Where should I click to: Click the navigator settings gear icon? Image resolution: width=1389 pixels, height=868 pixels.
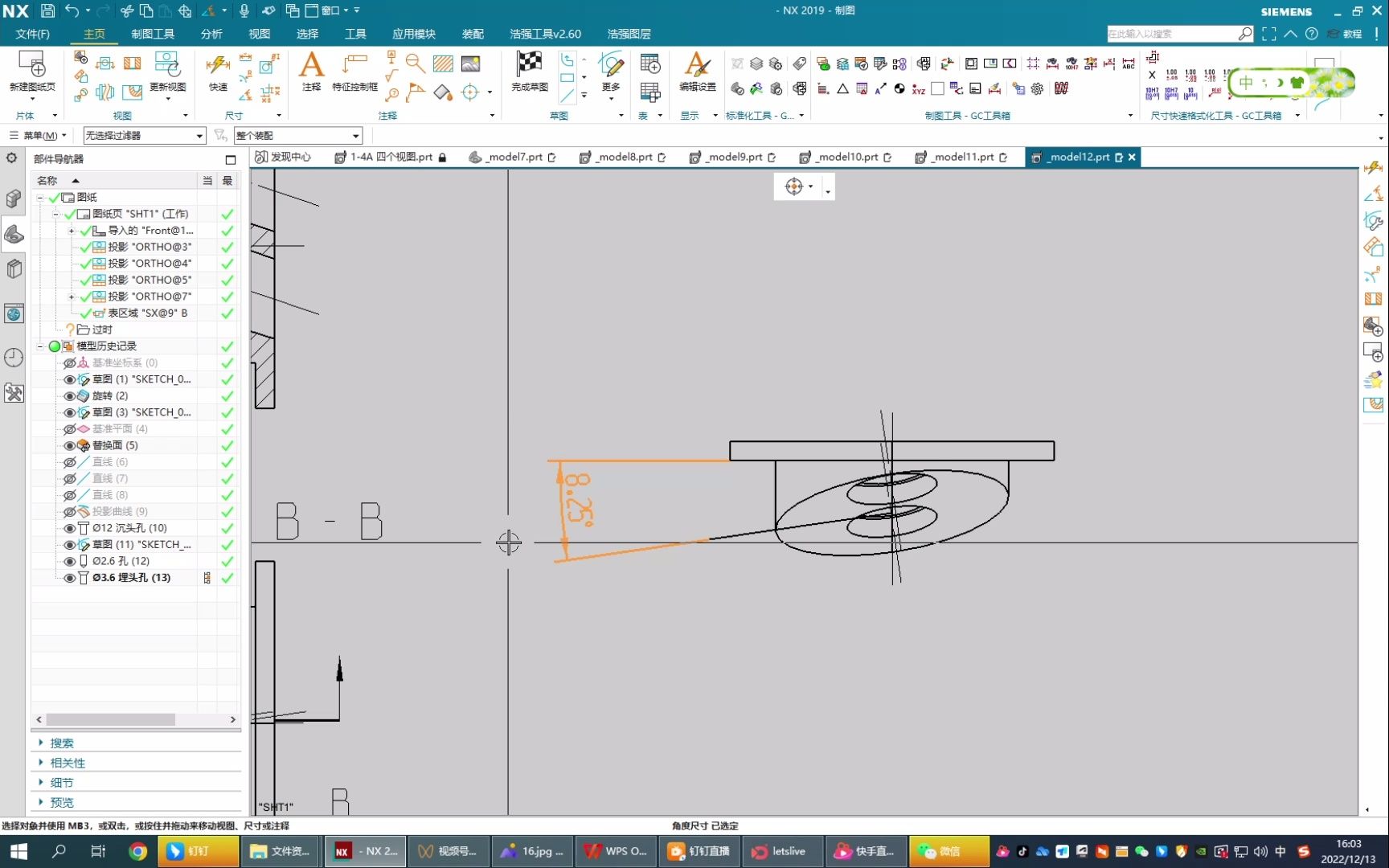click(12, 158)
